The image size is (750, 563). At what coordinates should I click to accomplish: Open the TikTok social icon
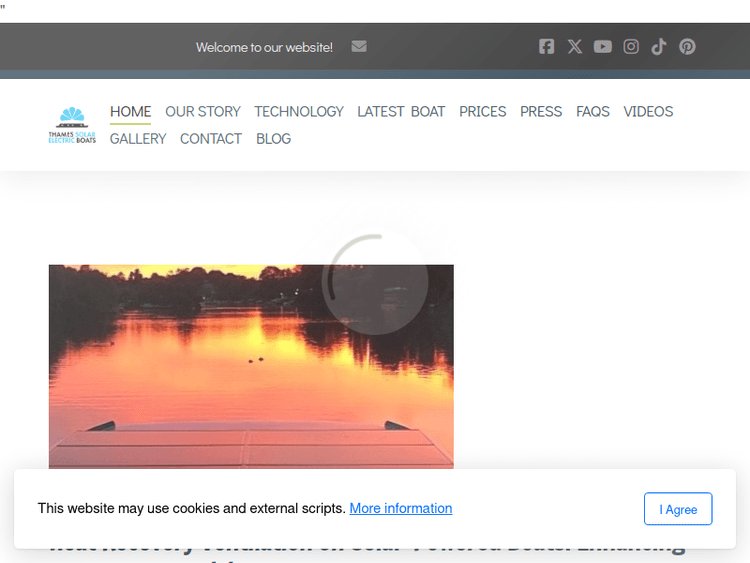(x=659, y=47)
